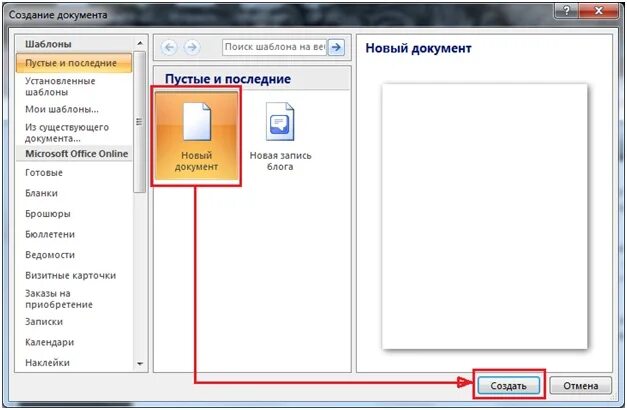Open the Визитные карточки category
627x410 pixels.
coord(74,276)
